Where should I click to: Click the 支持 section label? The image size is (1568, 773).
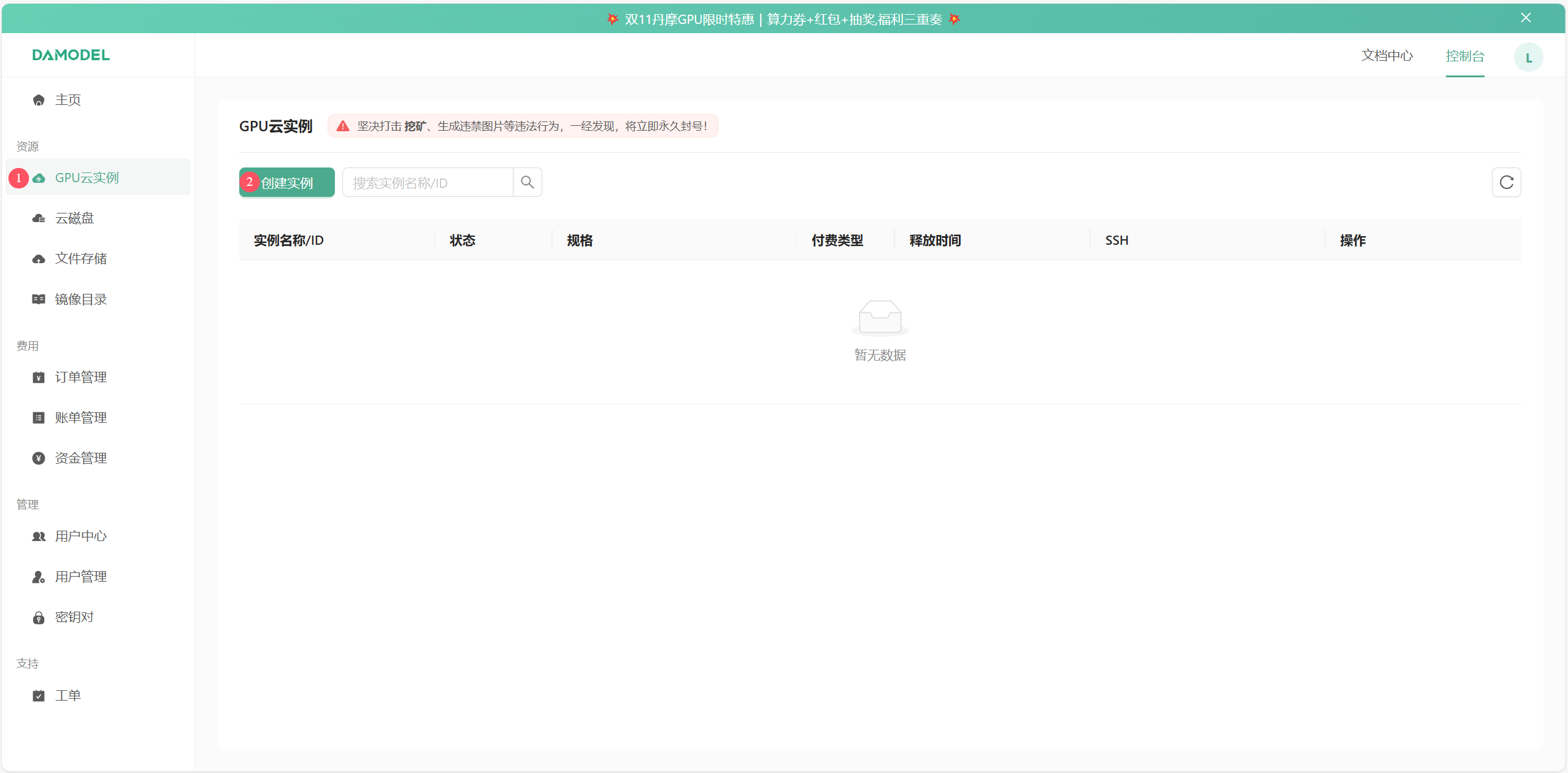(28, 664)
